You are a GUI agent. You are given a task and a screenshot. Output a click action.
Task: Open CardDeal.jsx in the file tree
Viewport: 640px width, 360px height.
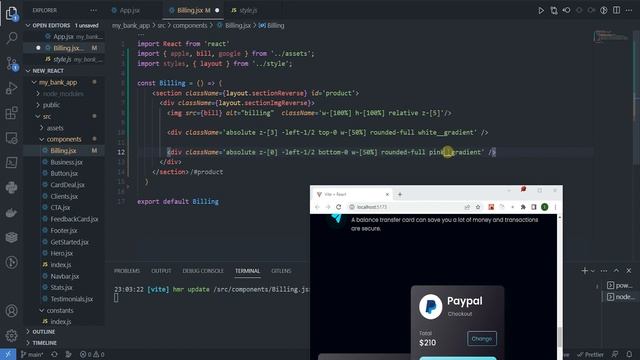67,185
